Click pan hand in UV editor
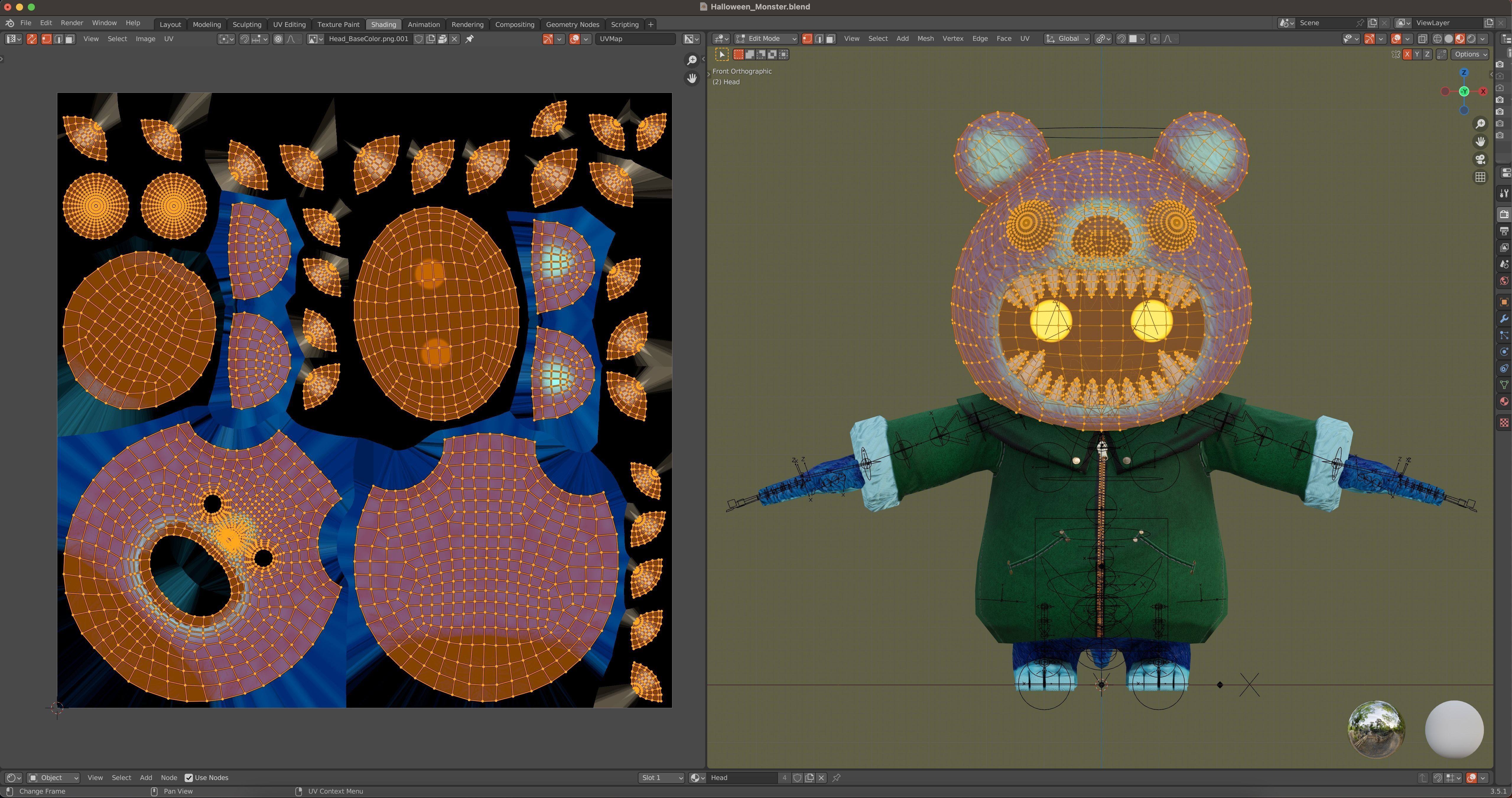This screenshot has width=1512, height=798. [692, 78]
